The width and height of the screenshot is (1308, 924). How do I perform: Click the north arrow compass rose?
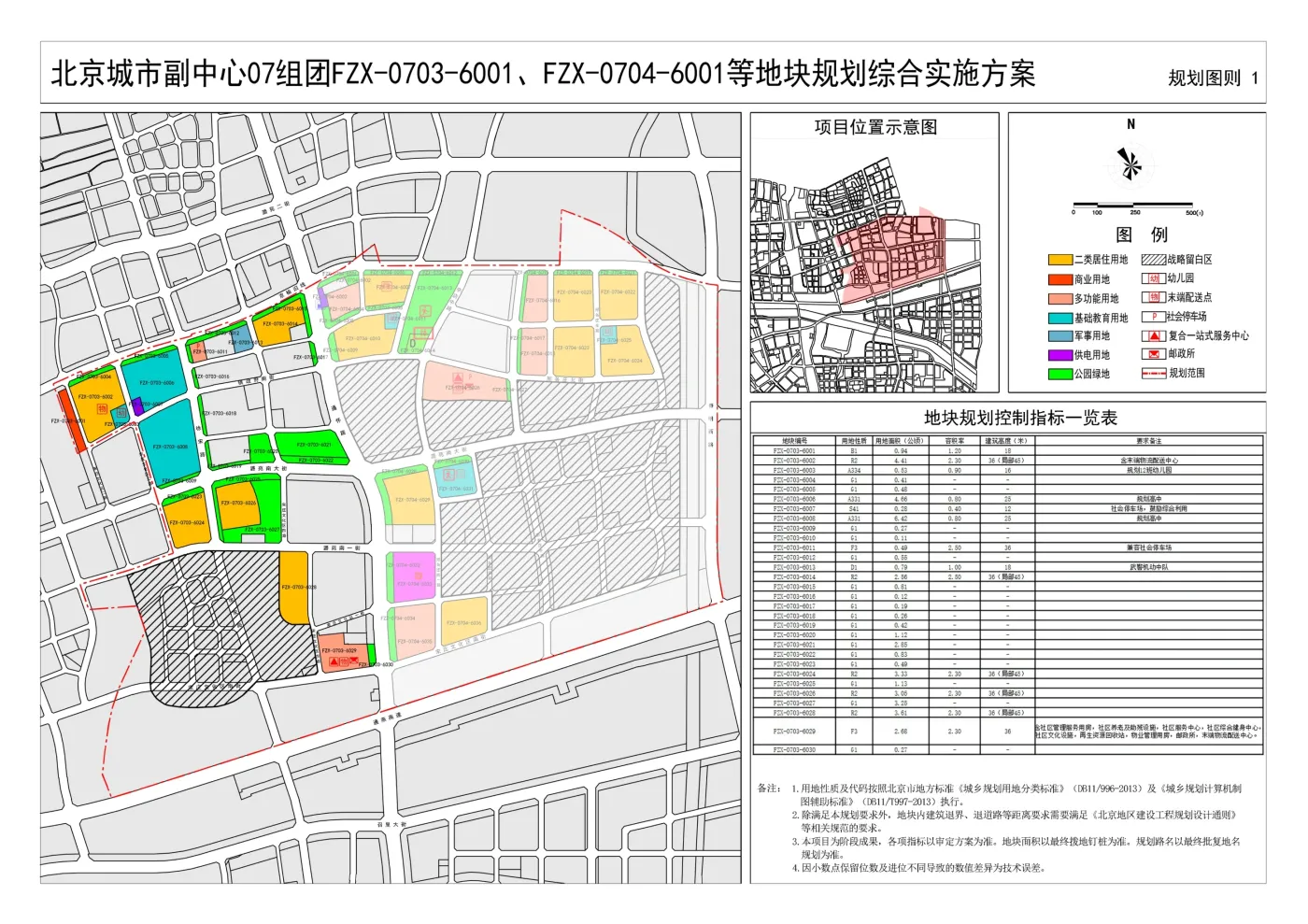click(x=1130, y=165)
